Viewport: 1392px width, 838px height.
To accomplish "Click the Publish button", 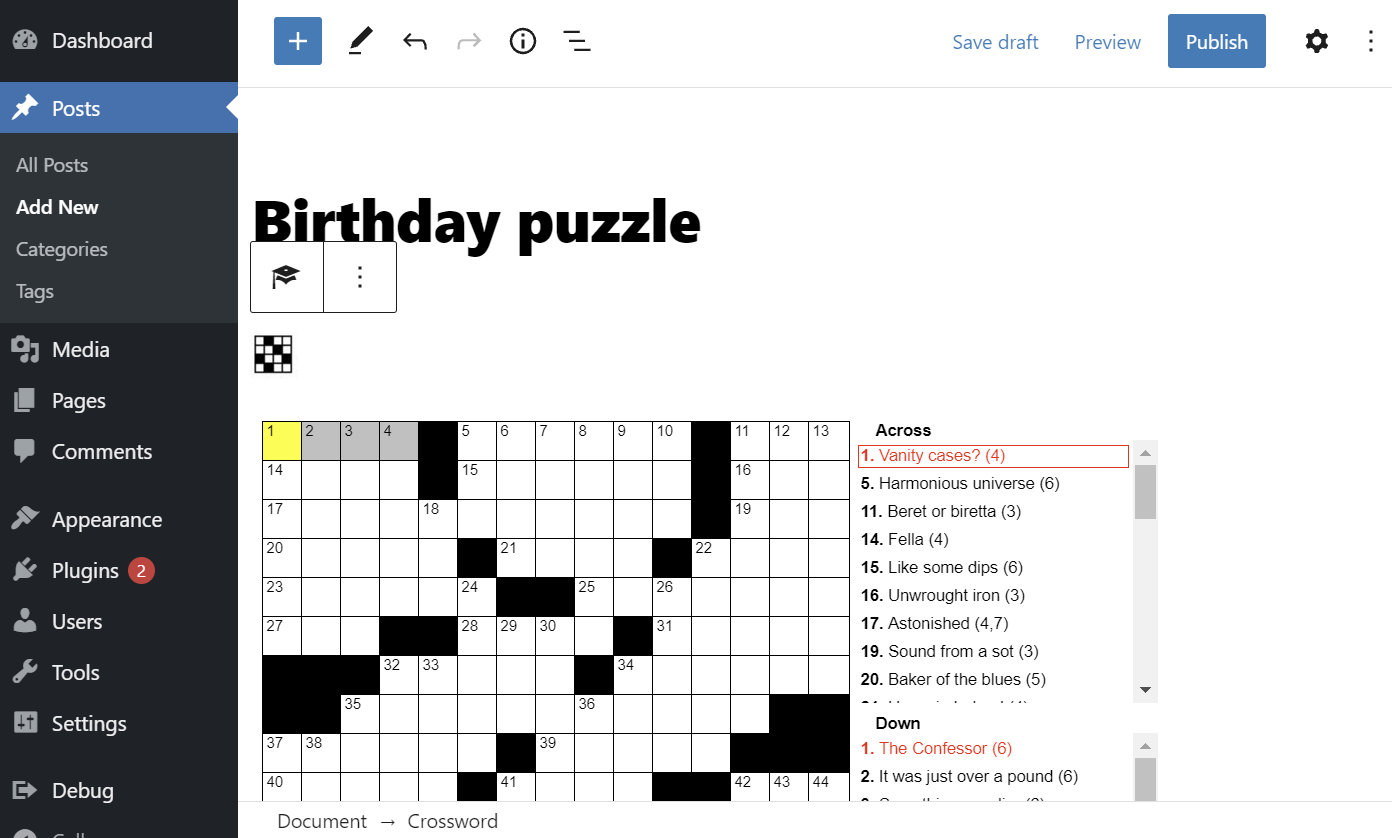I will tap(1216, 42).
